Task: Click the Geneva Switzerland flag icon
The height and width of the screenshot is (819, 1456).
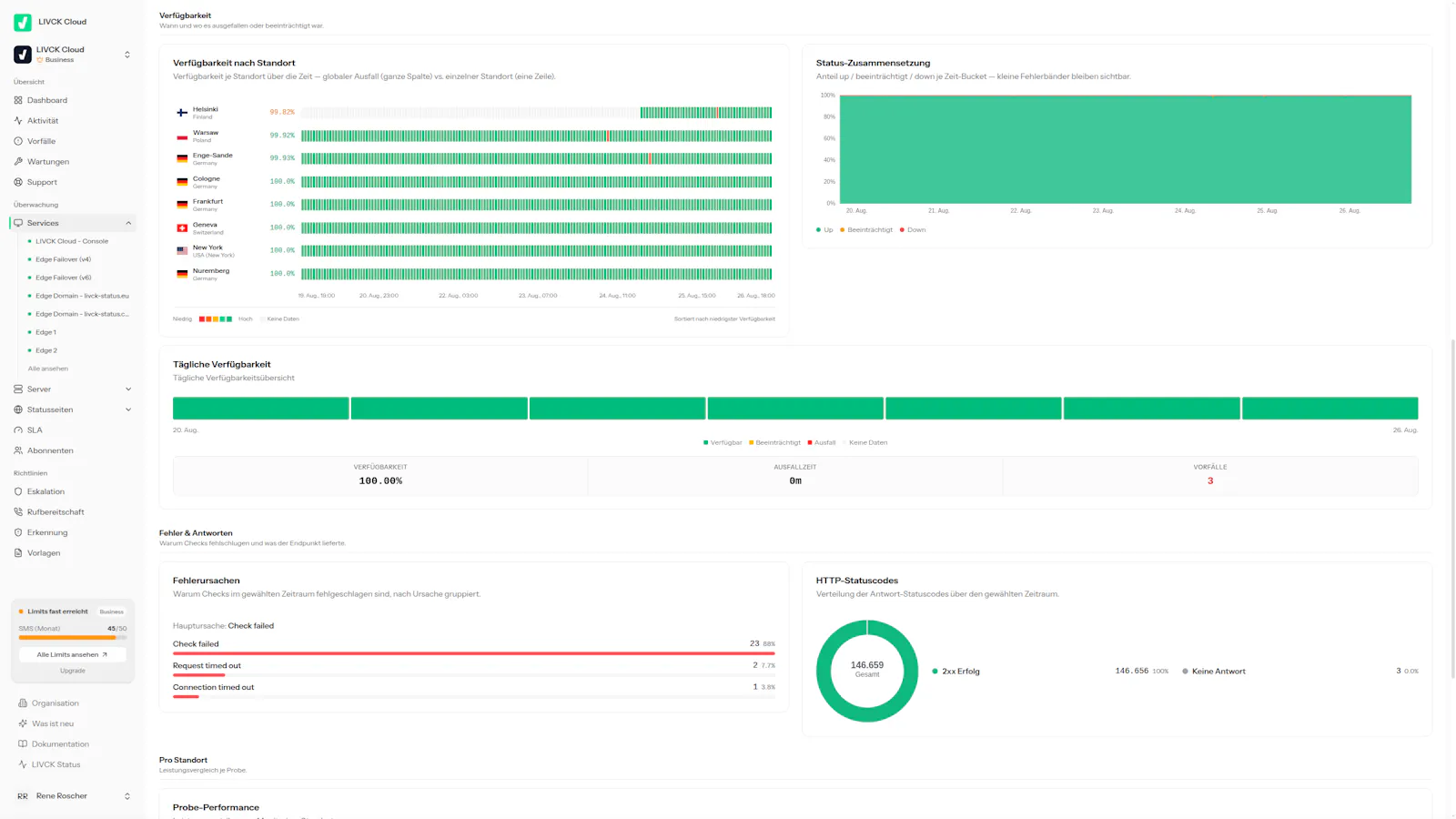Action: click(x=182, y=227)
